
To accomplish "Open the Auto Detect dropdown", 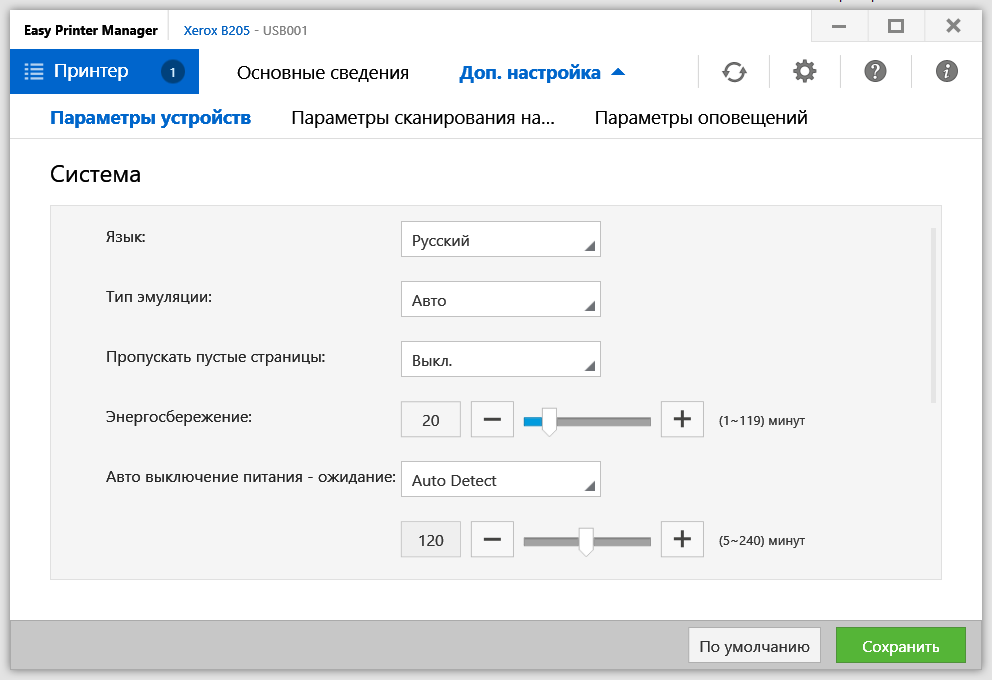I will 500,480.
